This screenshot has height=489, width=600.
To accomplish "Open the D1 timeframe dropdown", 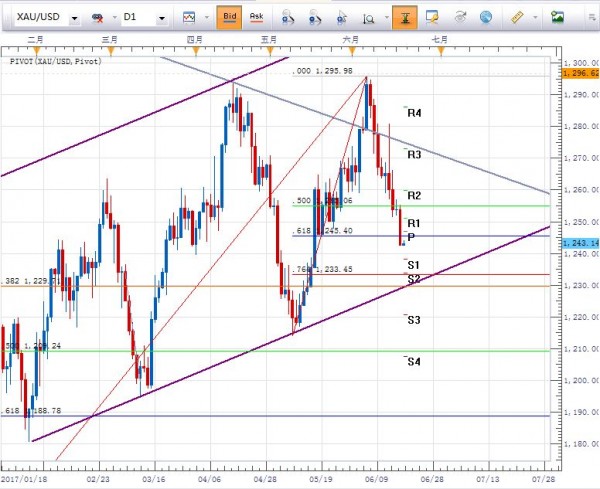I will click(x=161, y=18).
